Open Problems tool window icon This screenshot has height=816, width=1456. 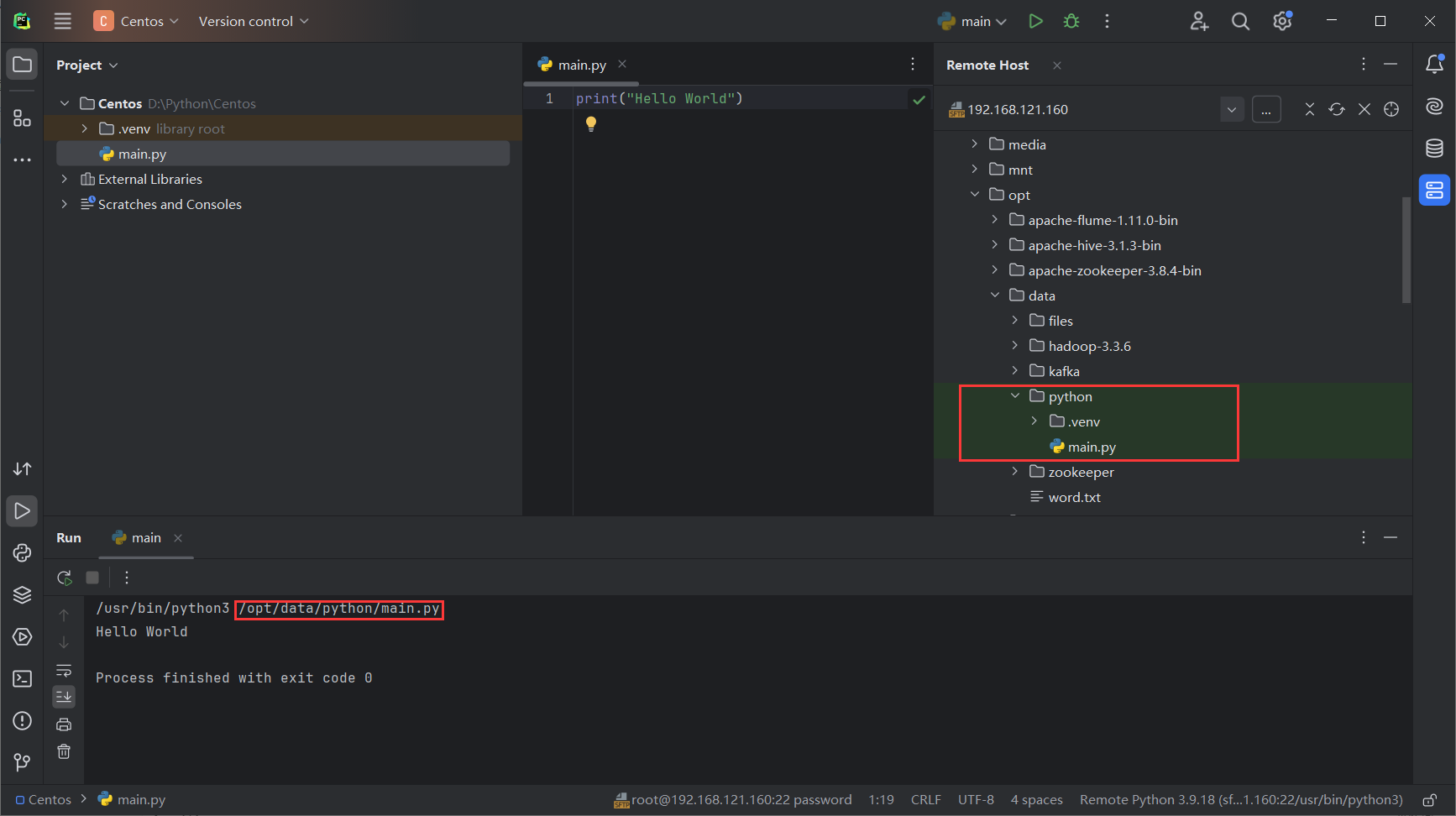pos(22,720)
